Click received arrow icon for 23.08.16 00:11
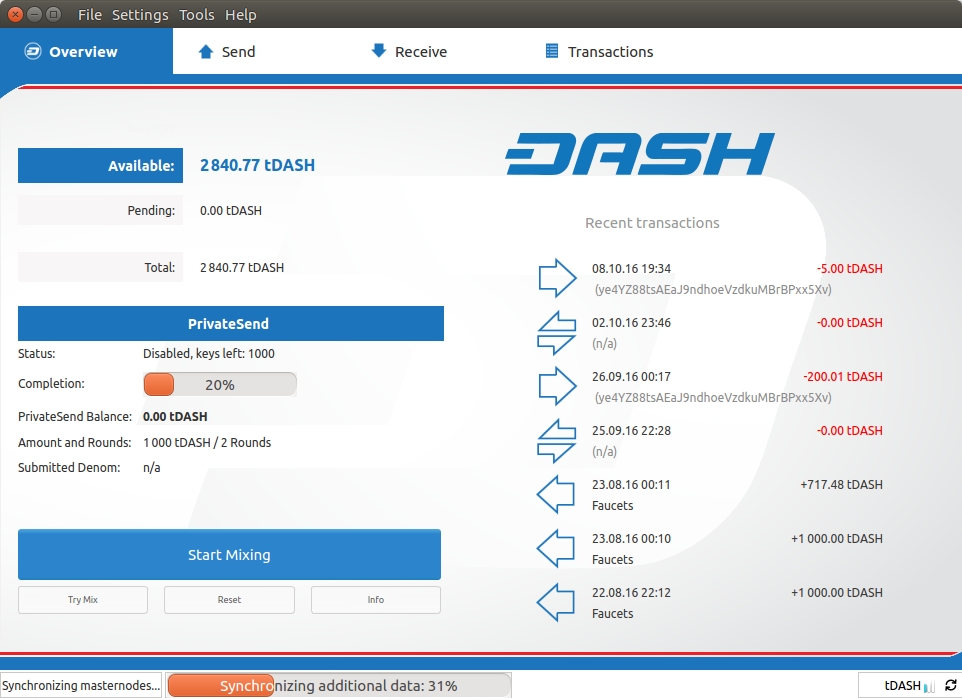The width and height of the screenshot is (962, 700). (x=556, y=494)
